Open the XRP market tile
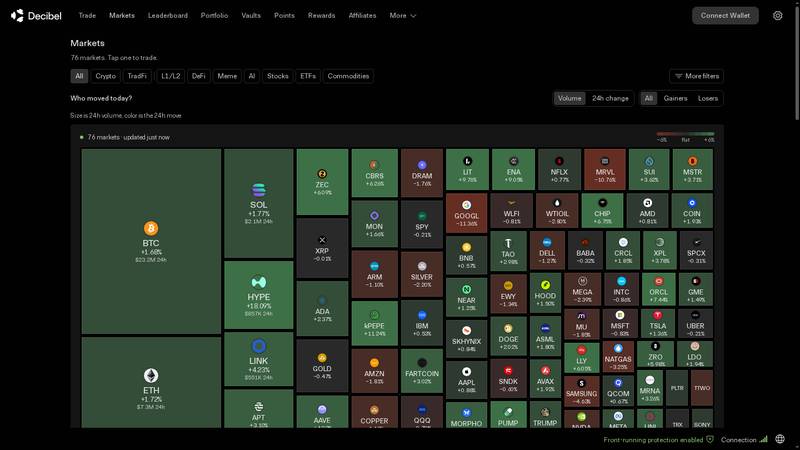Image resolution: width=800 pixels, height=450 pixels. 322,248
